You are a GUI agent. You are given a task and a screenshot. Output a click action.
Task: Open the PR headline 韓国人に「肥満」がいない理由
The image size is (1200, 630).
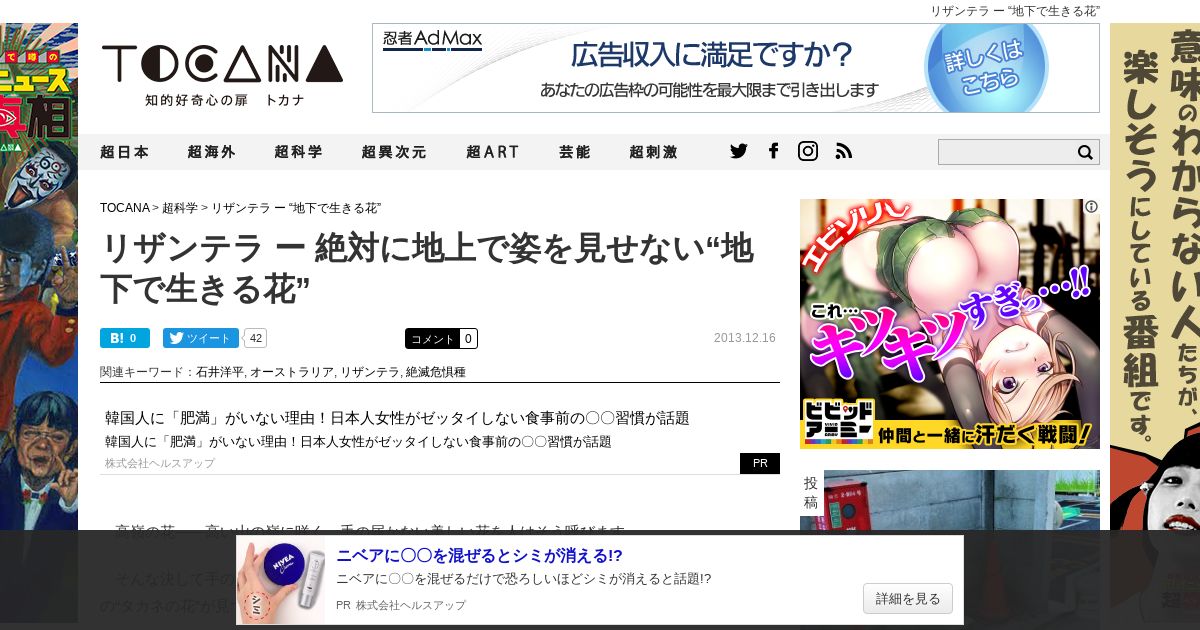[x=397, y=418]
